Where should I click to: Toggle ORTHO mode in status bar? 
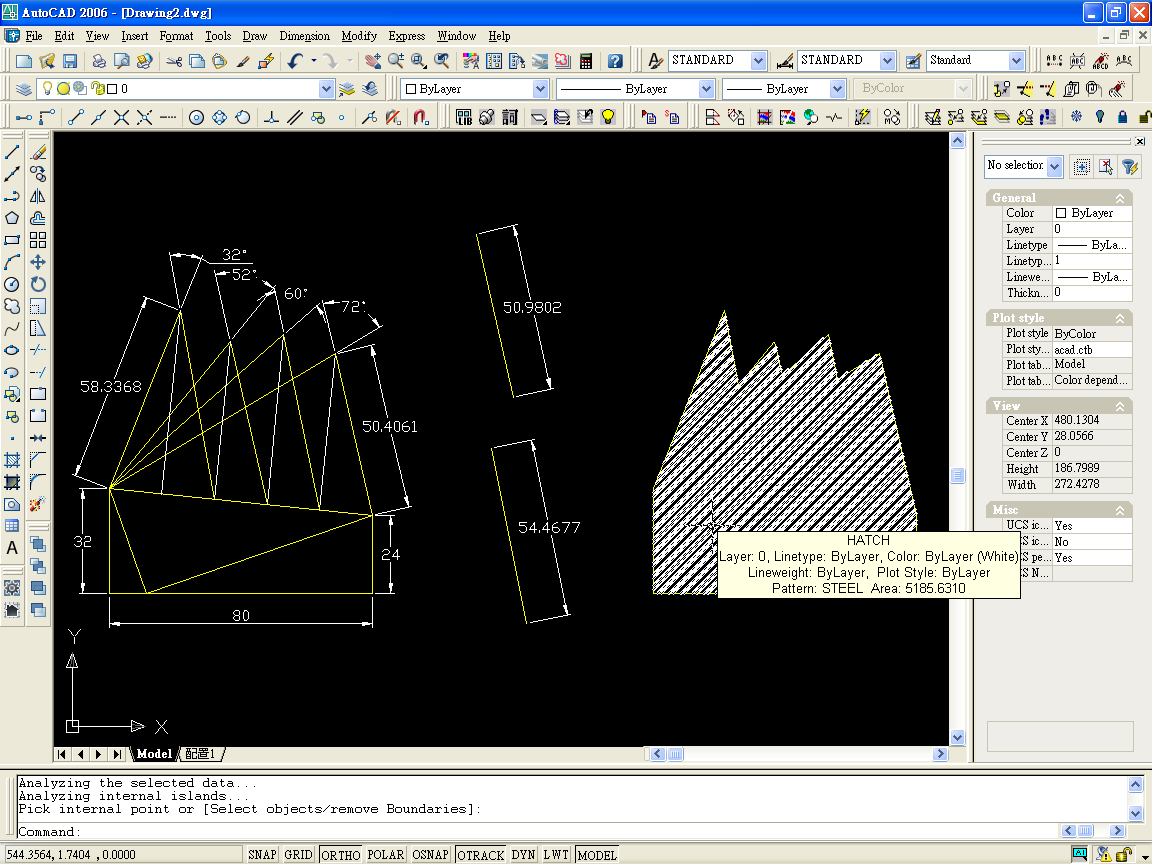pyautogui.click(x=340, y=855)
